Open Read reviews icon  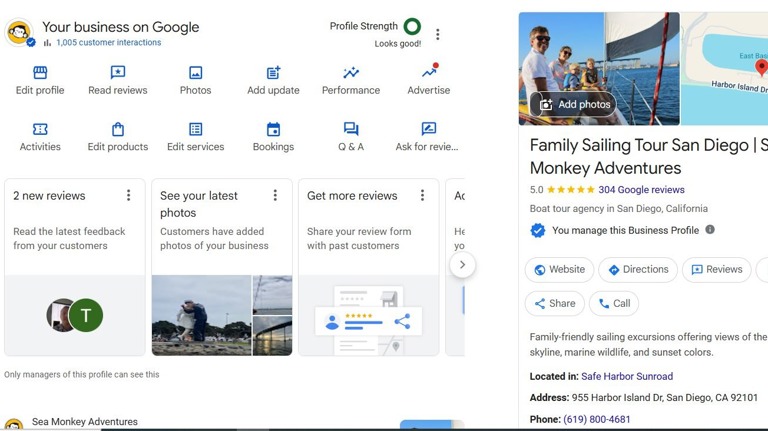[118, 73]
